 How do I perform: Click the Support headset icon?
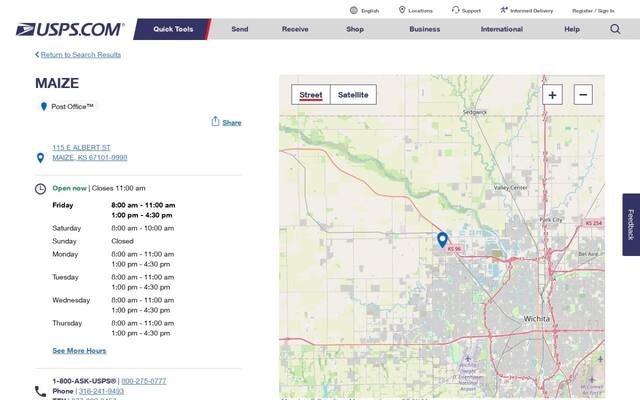click(x=455, y=10)
